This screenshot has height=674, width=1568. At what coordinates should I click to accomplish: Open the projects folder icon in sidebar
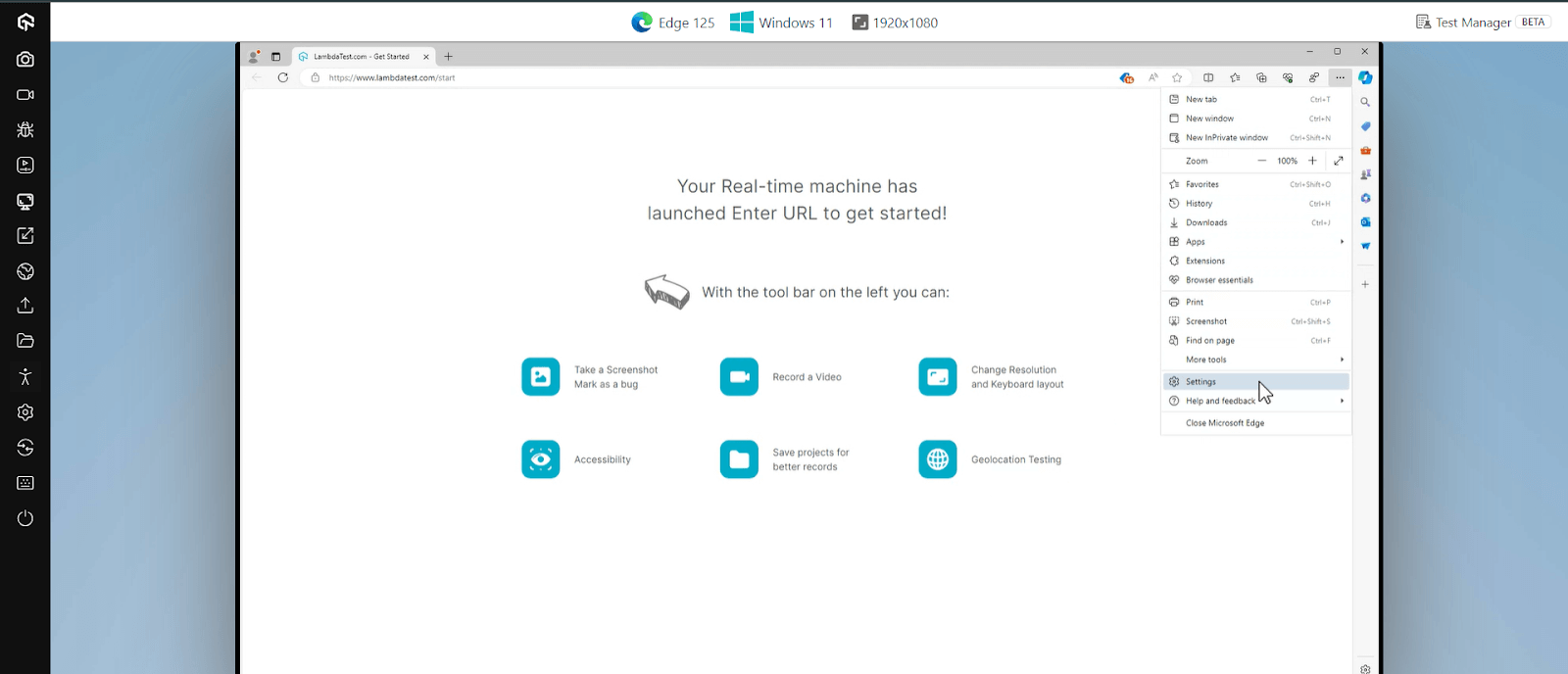[x=25, y=341]
